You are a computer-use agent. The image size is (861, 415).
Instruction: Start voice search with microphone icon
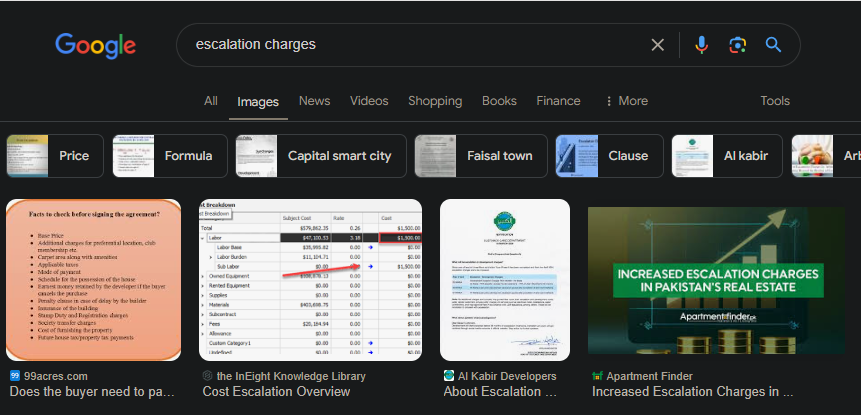pyautogui.click(x=701, y=45)
